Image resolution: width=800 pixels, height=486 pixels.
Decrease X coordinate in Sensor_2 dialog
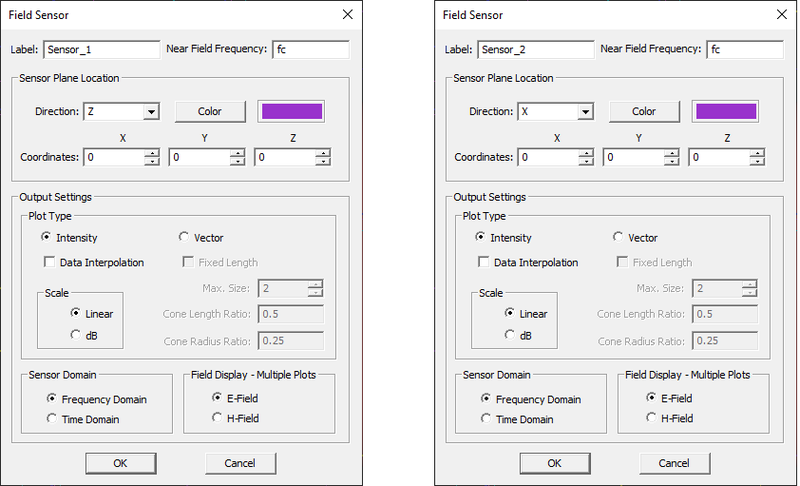coord(587,161)
